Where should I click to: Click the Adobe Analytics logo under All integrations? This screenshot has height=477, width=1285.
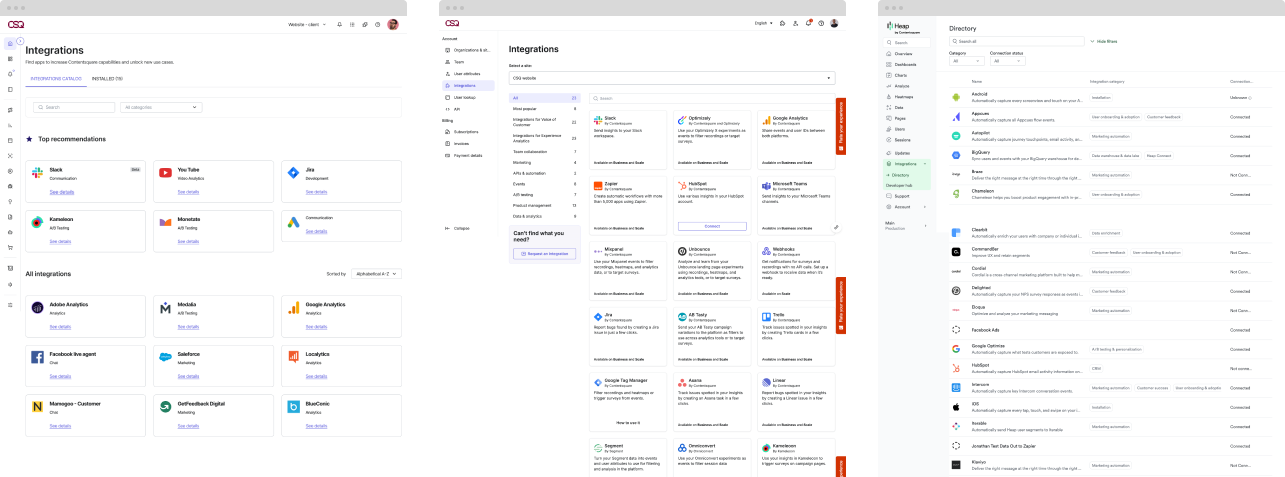point(38,308)
